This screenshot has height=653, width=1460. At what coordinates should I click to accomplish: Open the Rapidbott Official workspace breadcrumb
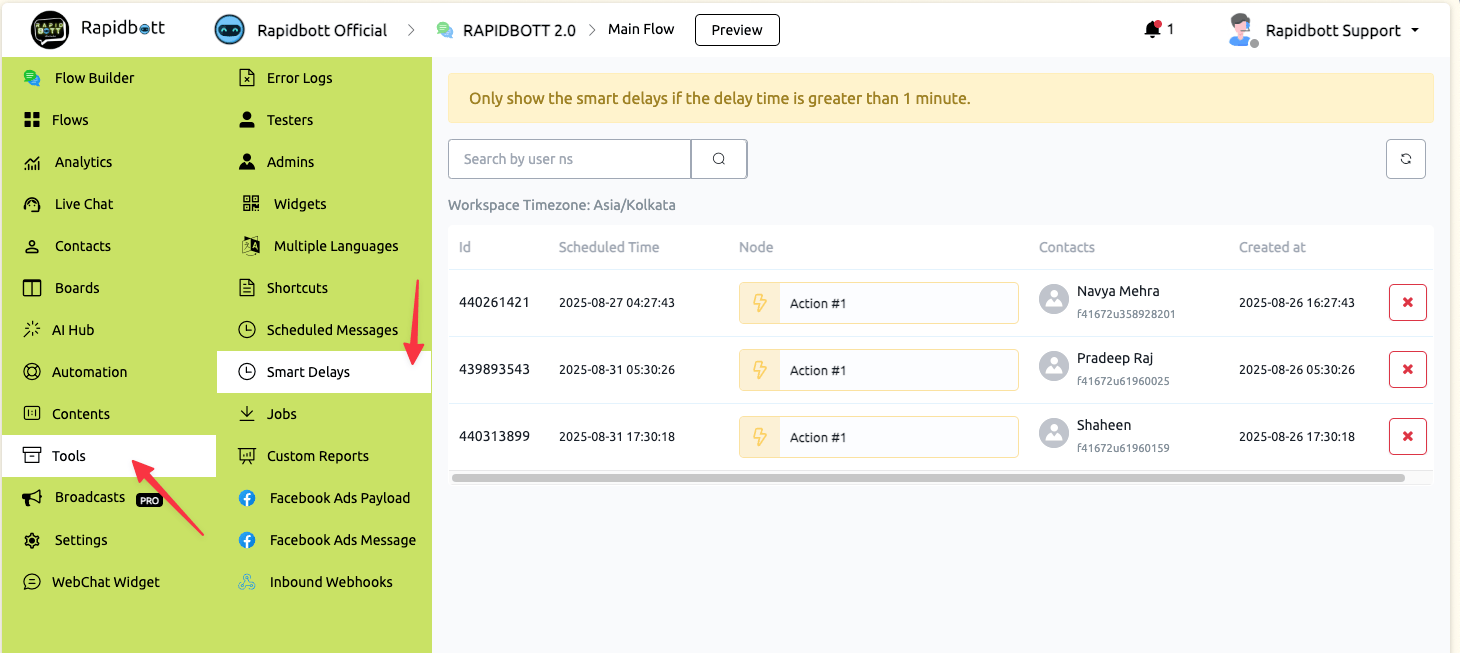320,30
